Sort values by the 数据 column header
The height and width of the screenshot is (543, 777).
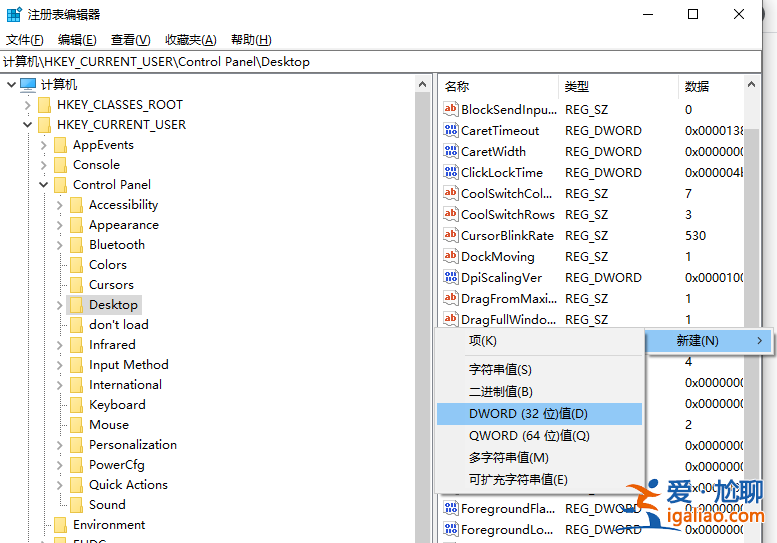711,87
